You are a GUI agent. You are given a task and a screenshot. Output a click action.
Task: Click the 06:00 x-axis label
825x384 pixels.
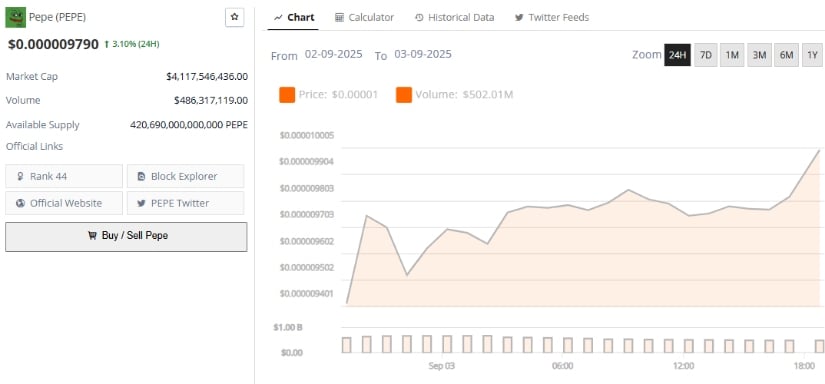pyautogui.click(x=562, y=366)
